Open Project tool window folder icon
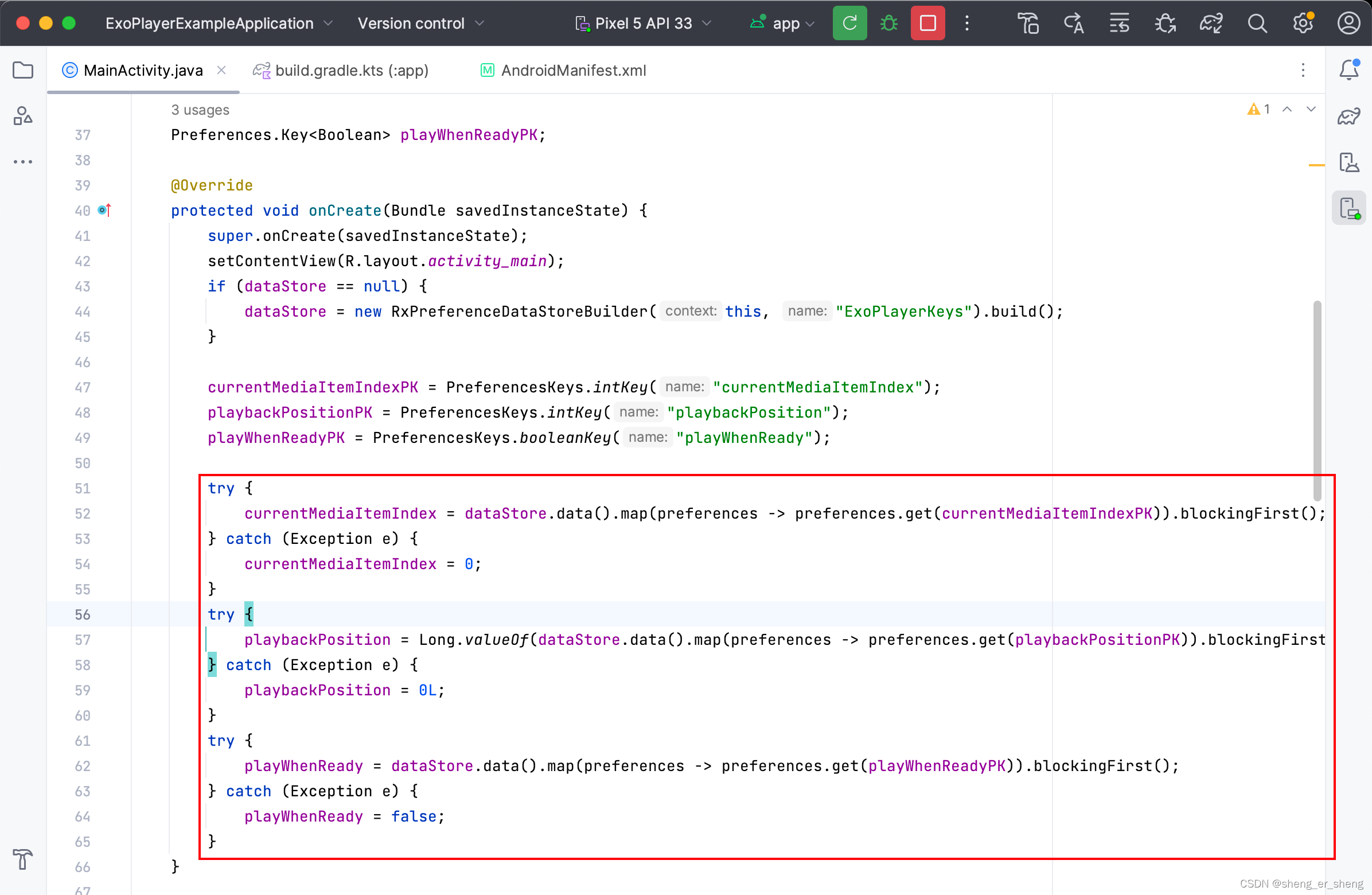 (x=23, y=71)
